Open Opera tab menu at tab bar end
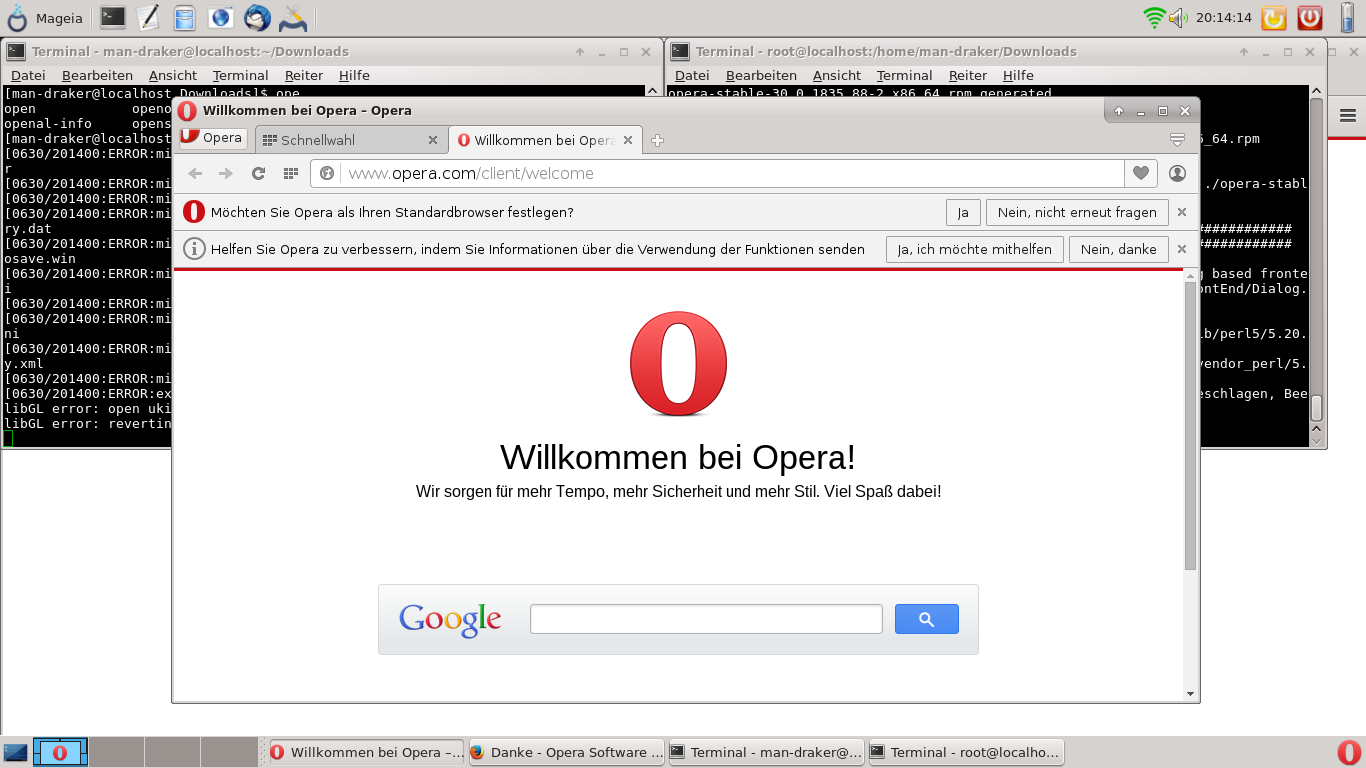The image size is (1366, 768). pos(1177,140)
